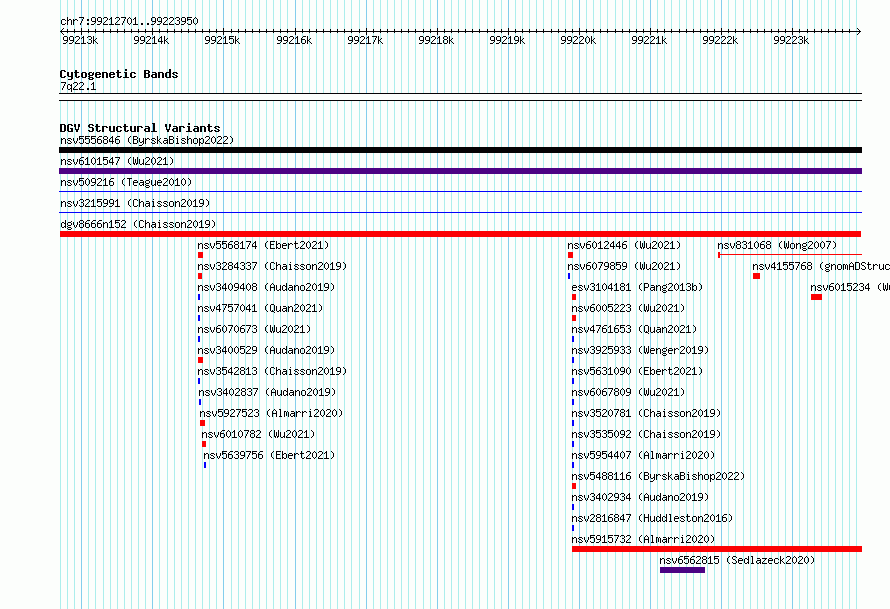
Task: Open nsv4761653 (Quan2021) label
Action: (634, 329)
